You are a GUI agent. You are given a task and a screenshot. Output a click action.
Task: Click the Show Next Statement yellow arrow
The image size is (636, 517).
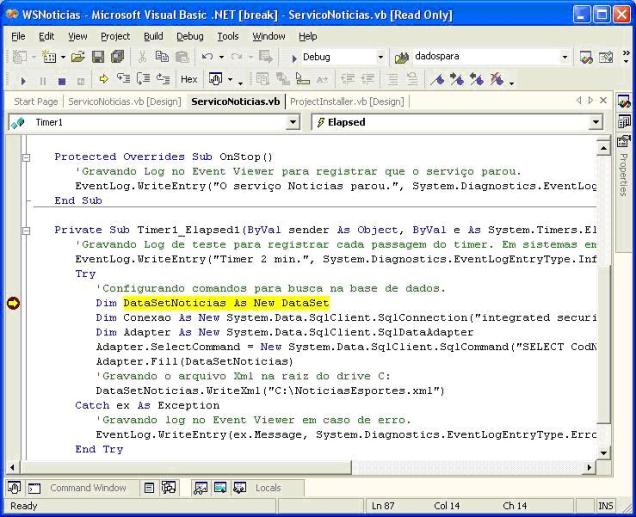[x=104, y=79]
